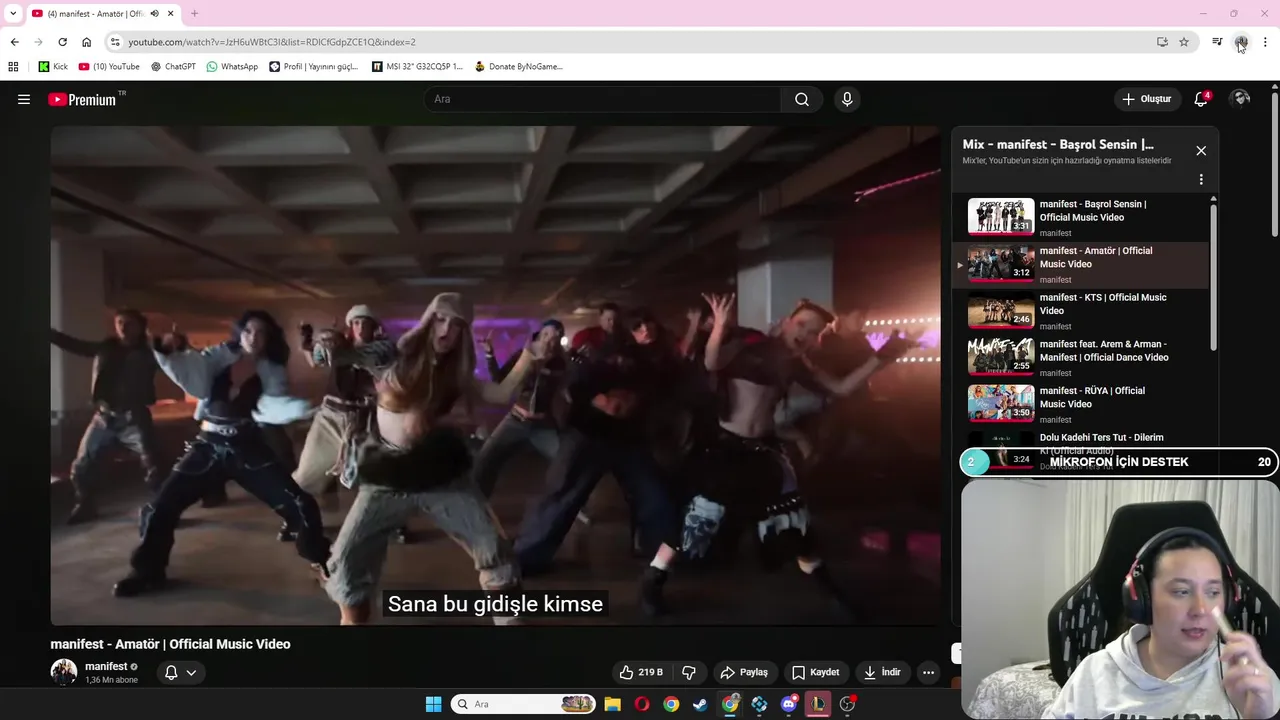Start voice search with microphone icon

[847, 99]
